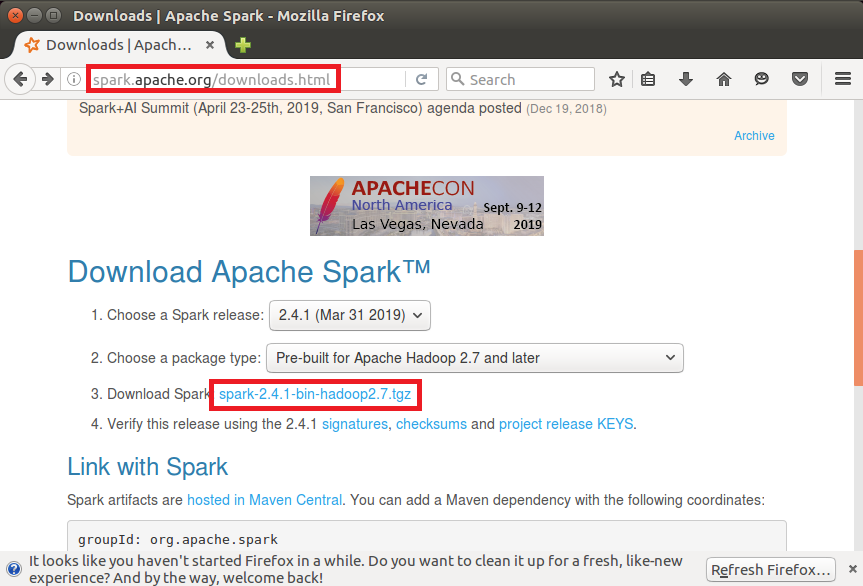863x586 pixels.
Task: Click the smiley feedback icon
Action: (x=760, y=79)
